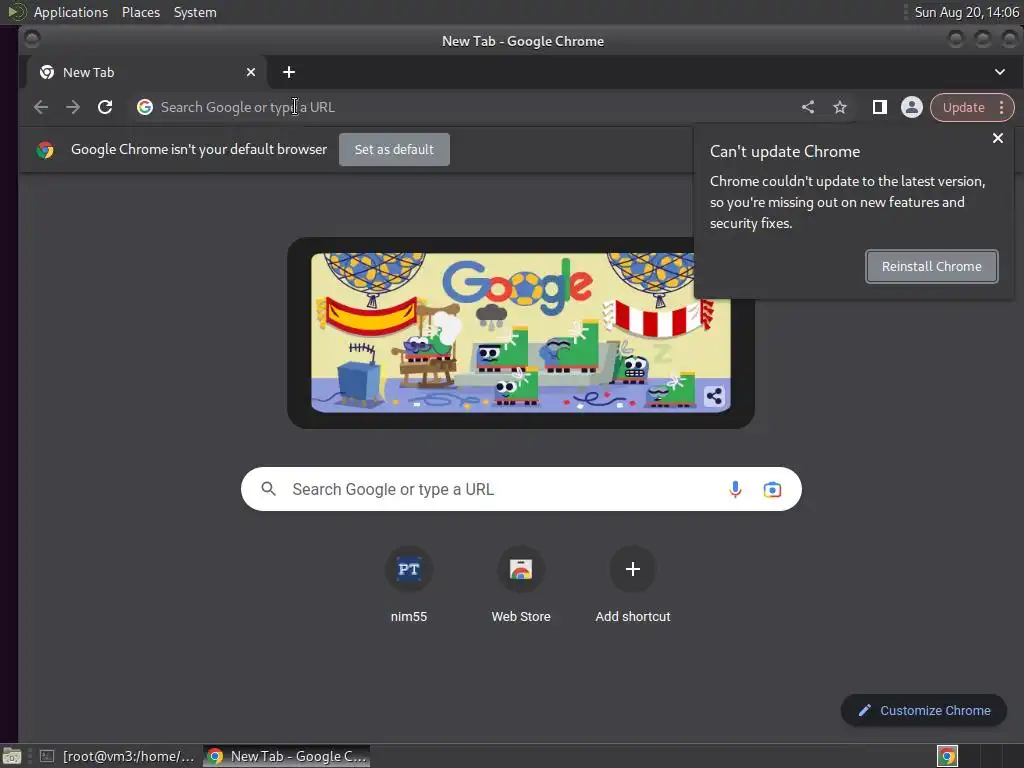Click the magnifier icon in the search box
1024x768 pixels.
(x=268, y=488)
